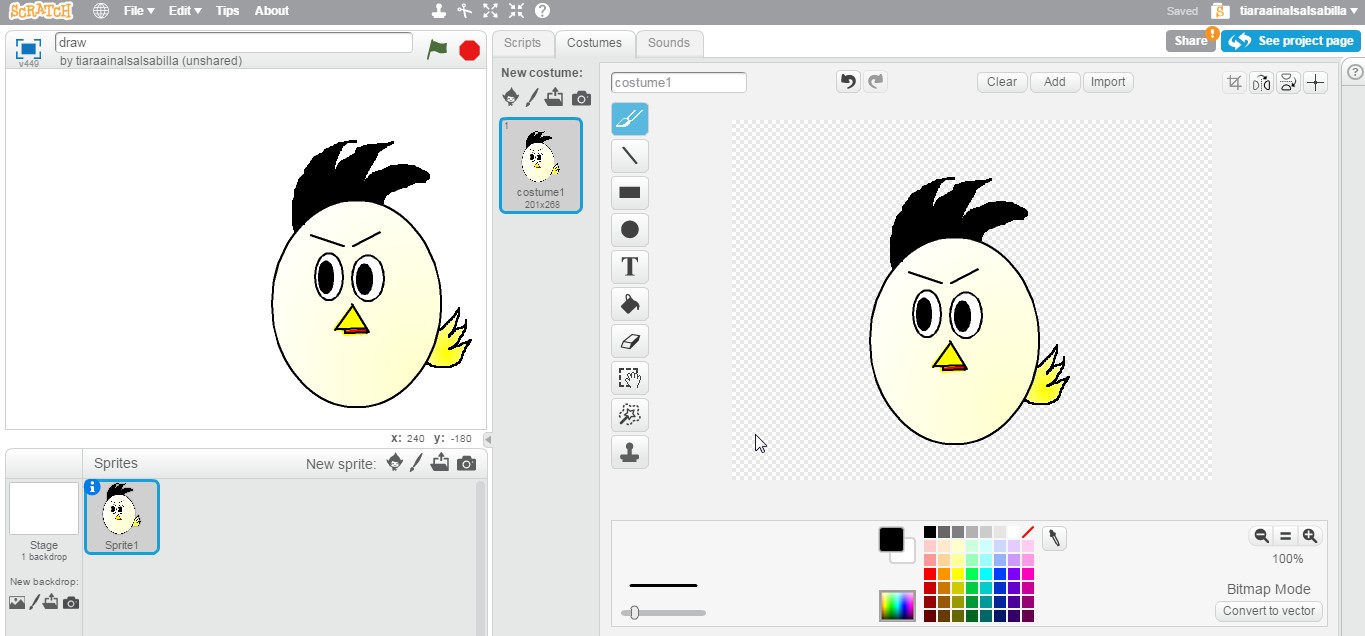Switch to the Sounds tab
Viewport: 1365px width, 636px height.
668,43
